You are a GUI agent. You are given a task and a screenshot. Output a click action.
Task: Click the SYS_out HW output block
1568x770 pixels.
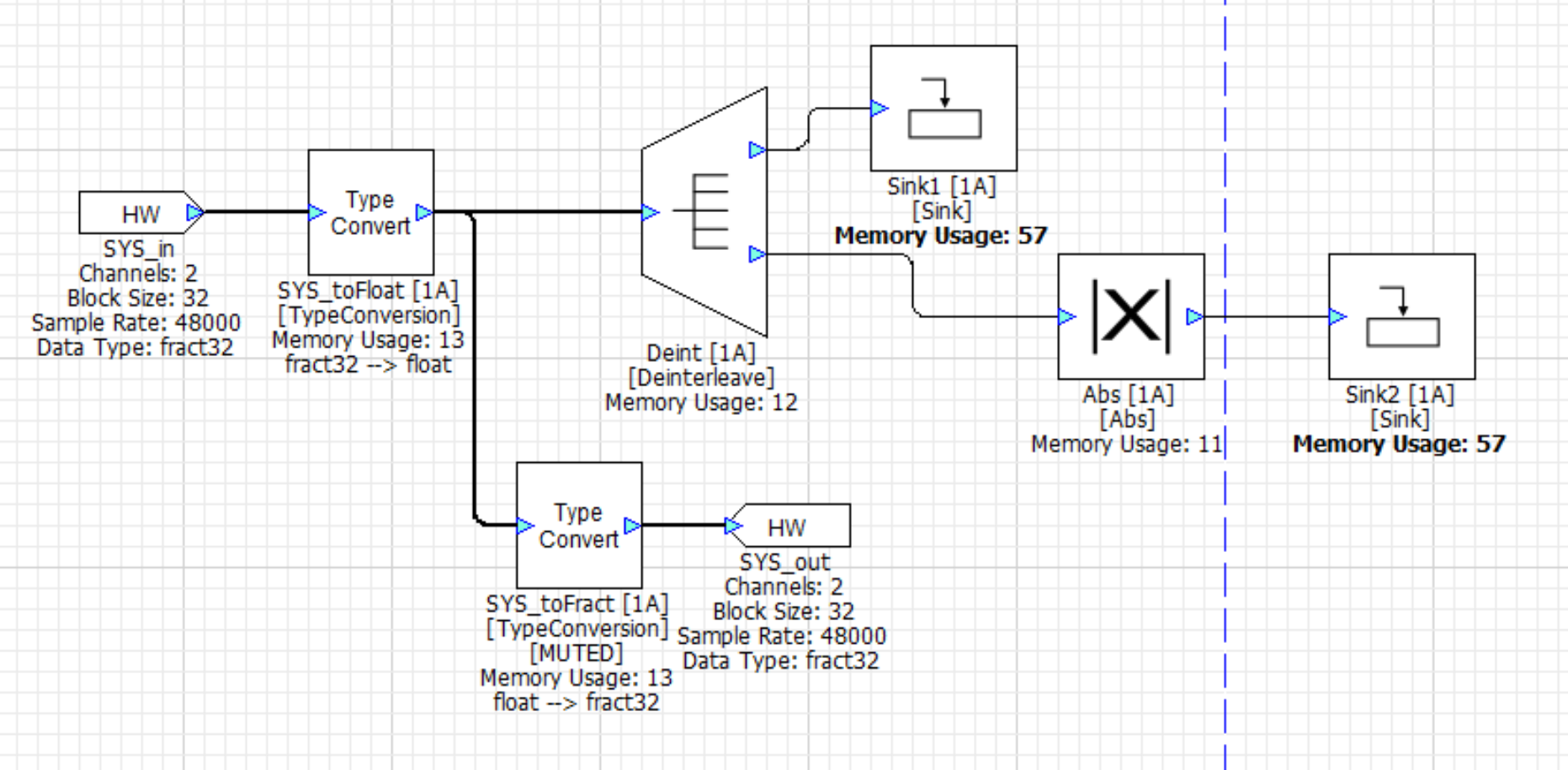[791, 526]
